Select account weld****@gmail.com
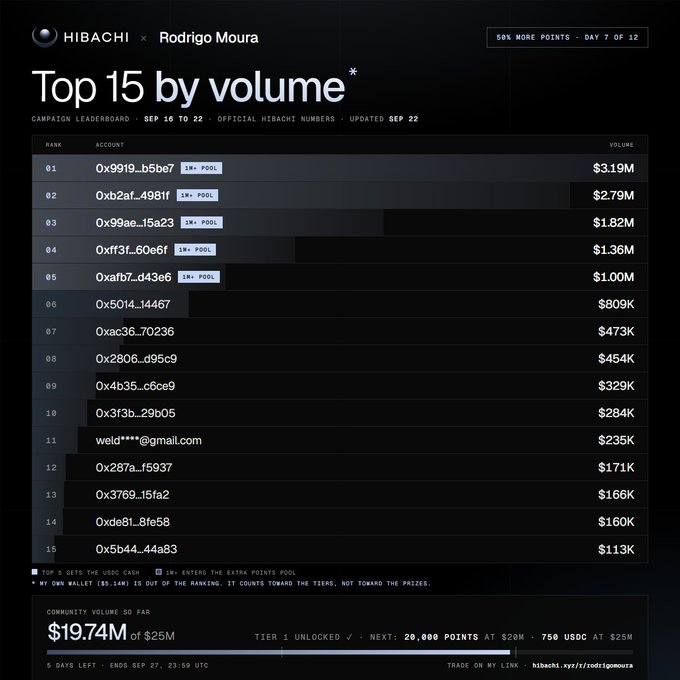Viewport: 680px width, 680px height. pyautogui.click(x=149, y=441)
